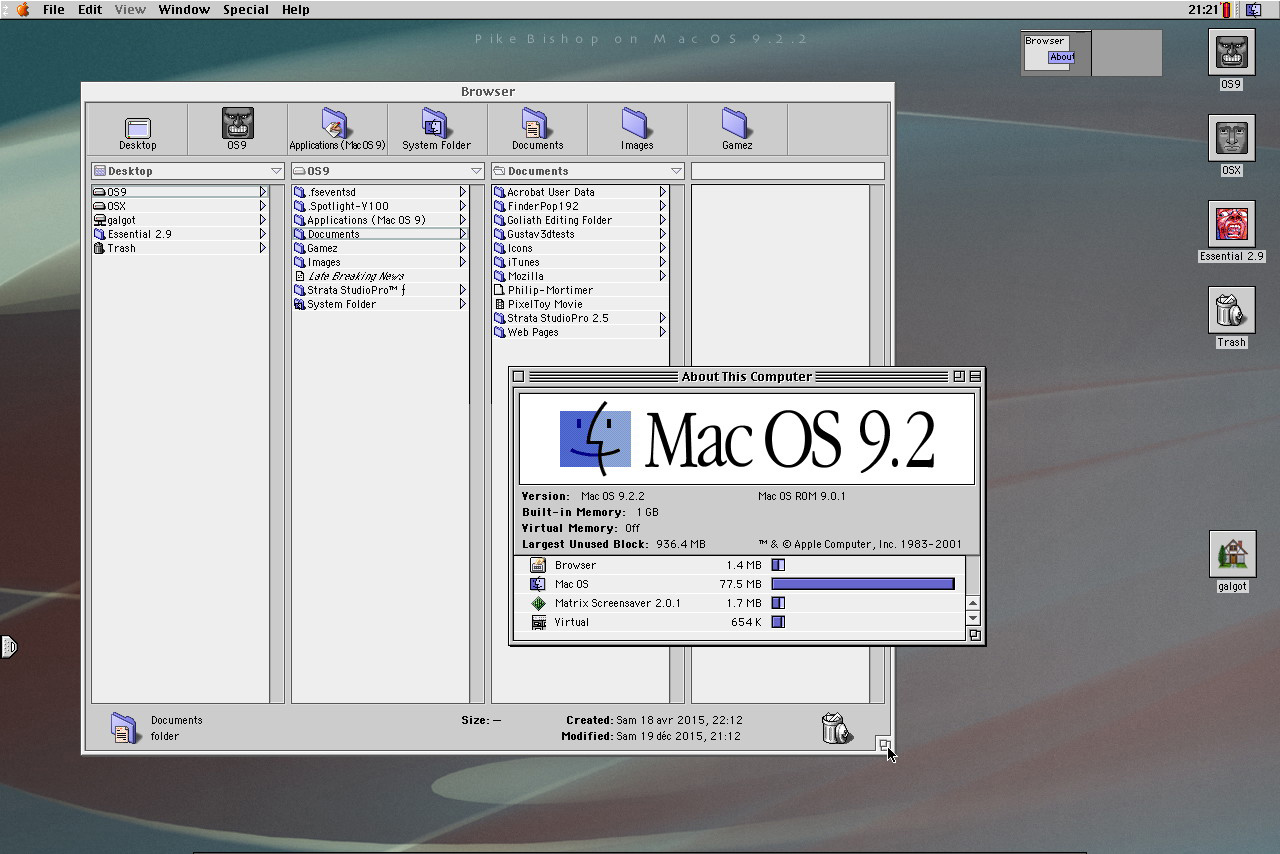This screenshot has height=854, width=1280.
Task: Click the control strip tab at screen edge
Action: tap(8, 647)
